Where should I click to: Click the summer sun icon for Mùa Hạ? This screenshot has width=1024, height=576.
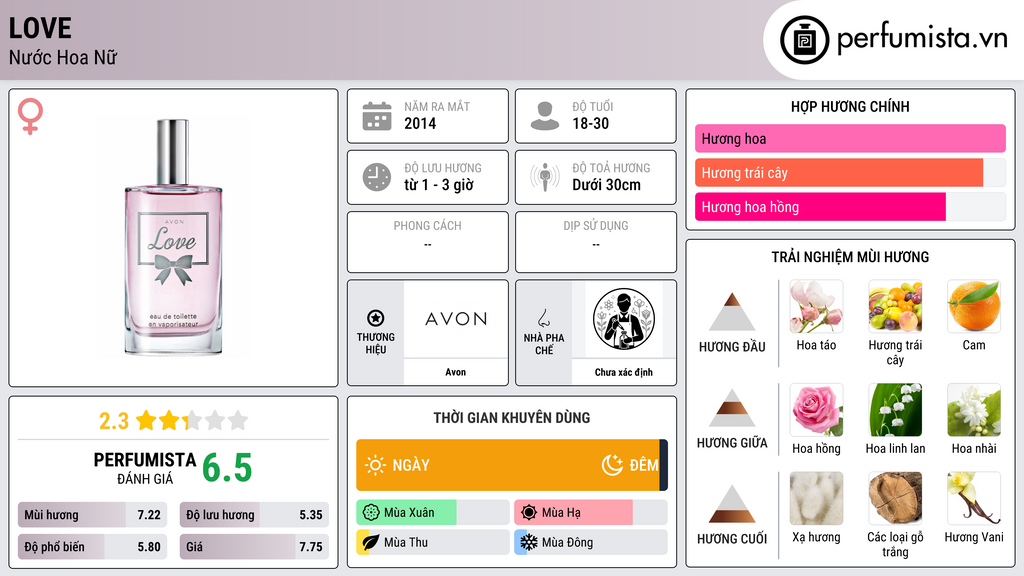[x=529, y=513]
